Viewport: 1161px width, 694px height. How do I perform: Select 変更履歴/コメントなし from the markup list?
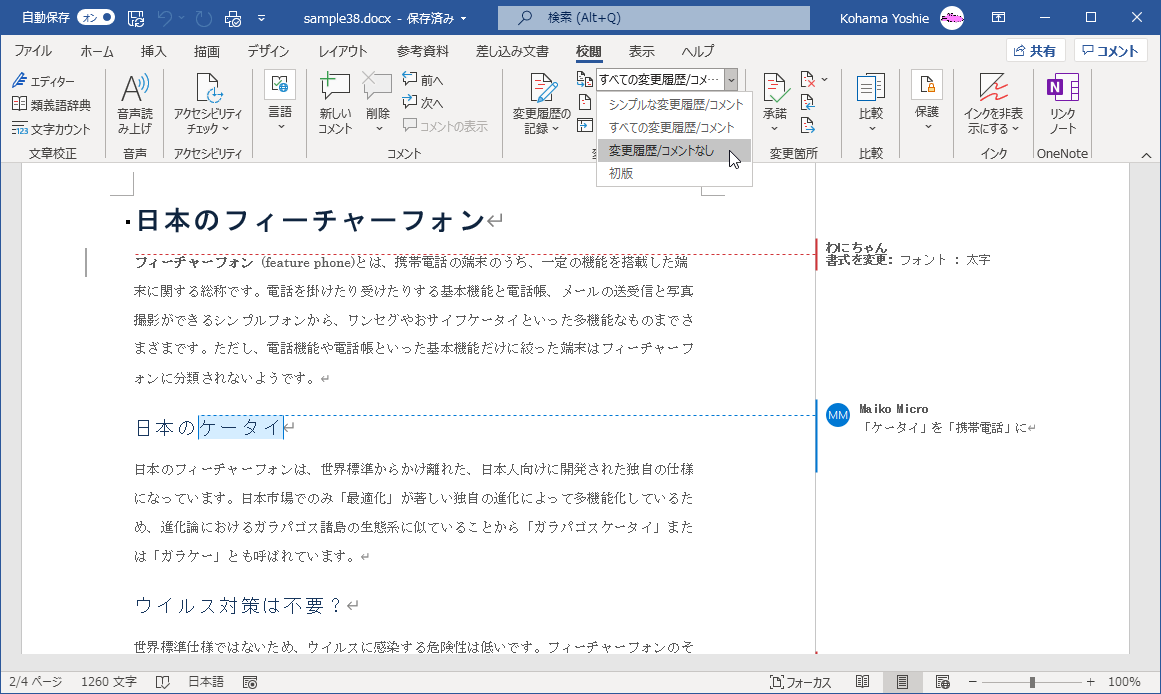[661, 151]
